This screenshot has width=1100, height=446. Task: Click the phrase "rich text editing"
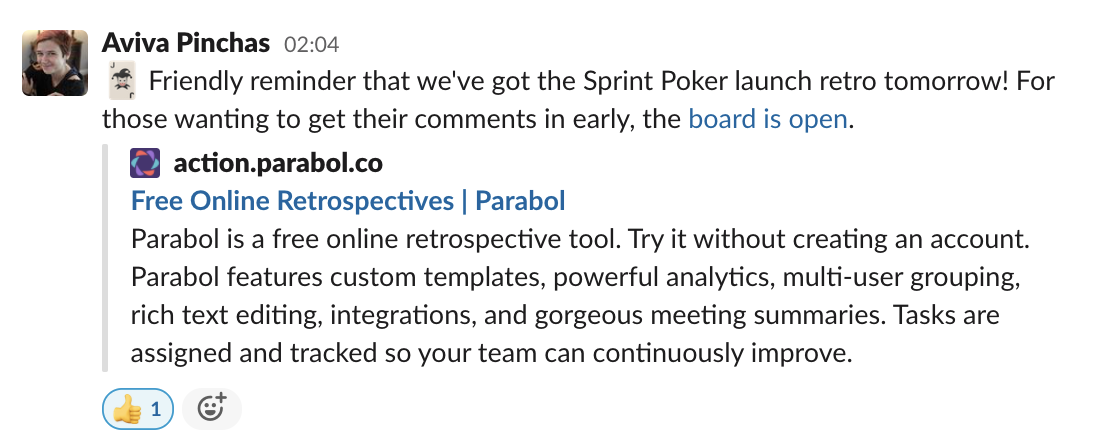click(218, 316)
